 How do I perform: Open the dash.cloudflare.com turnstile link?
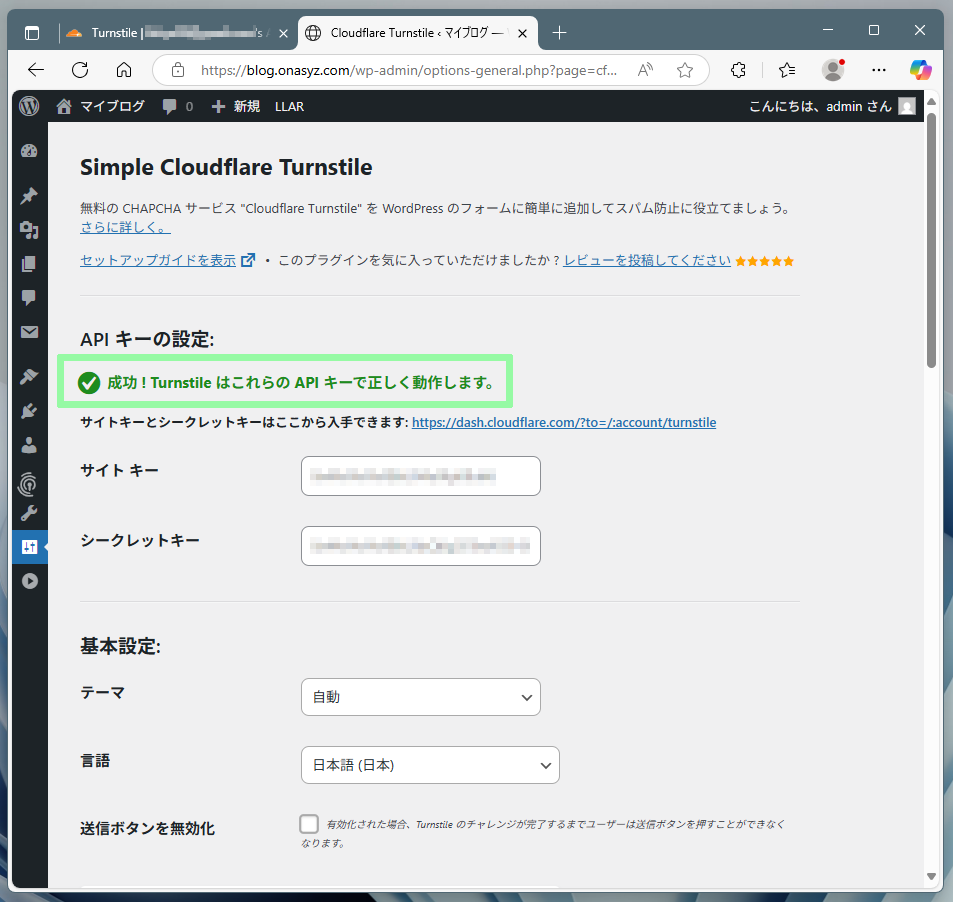(x=563, y=422)
